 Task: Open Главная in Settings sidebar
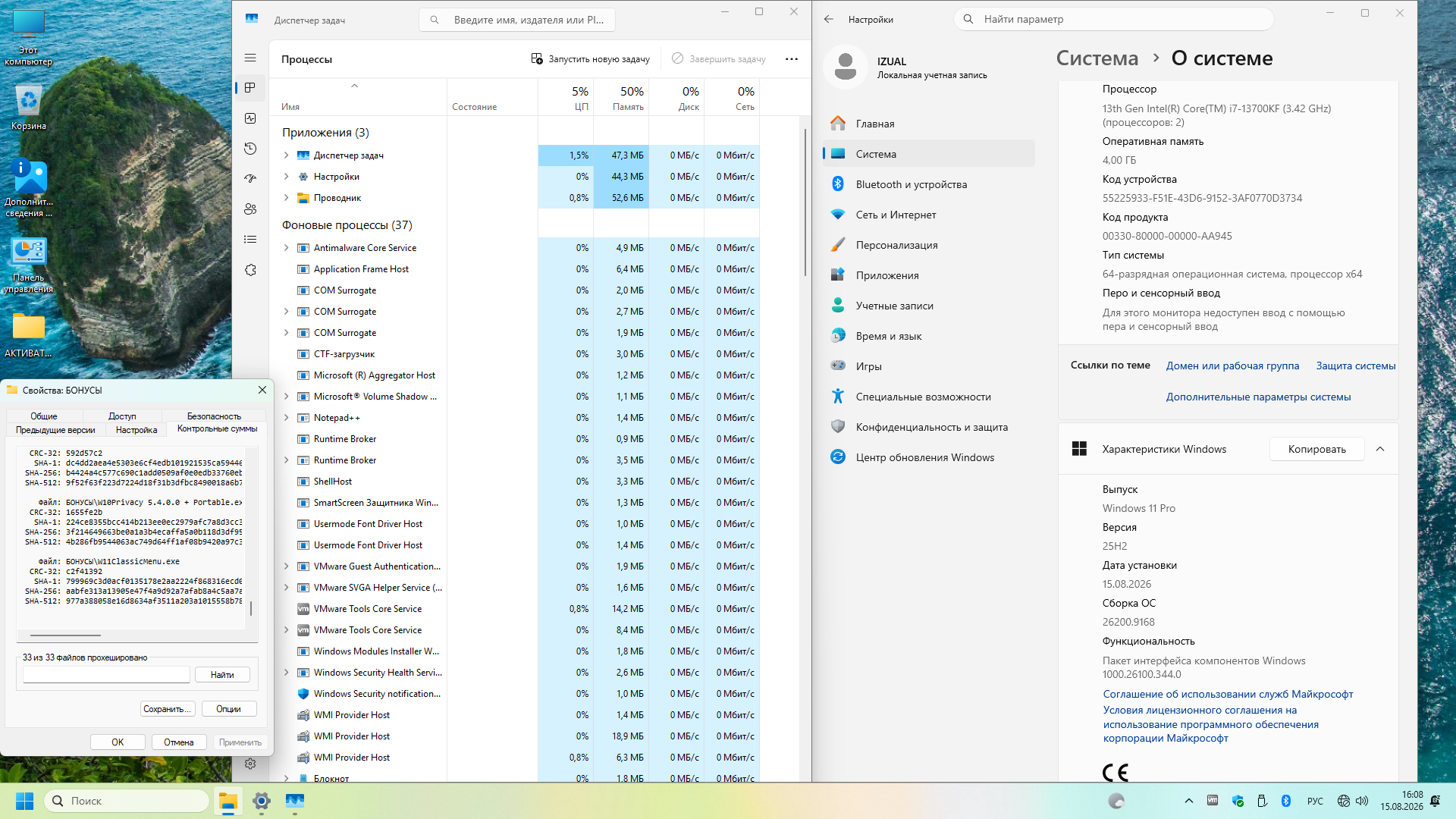tap(929, 124)
